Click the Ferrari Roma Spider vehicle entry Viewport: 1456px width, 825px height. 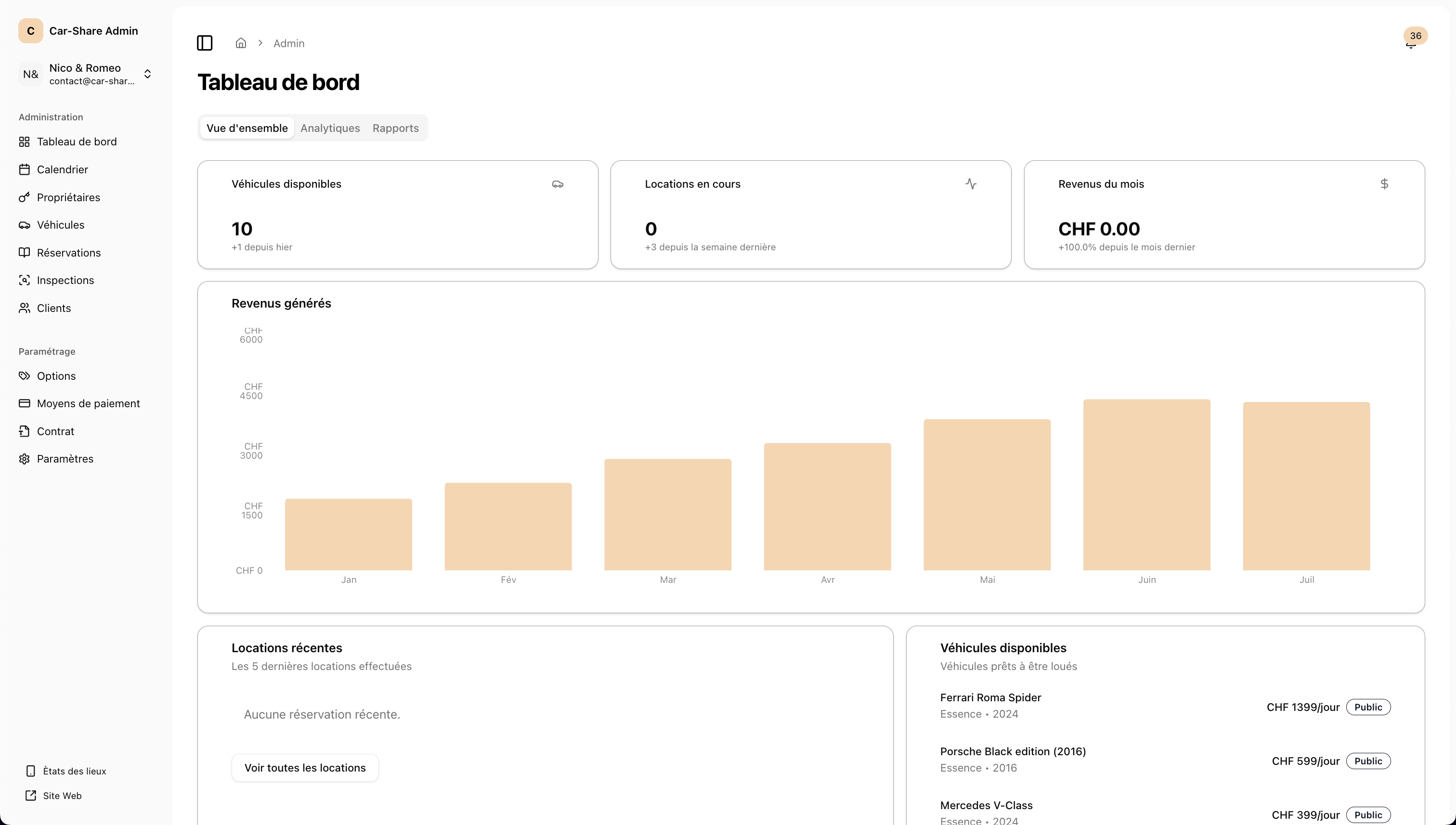[x=990, y=697]
